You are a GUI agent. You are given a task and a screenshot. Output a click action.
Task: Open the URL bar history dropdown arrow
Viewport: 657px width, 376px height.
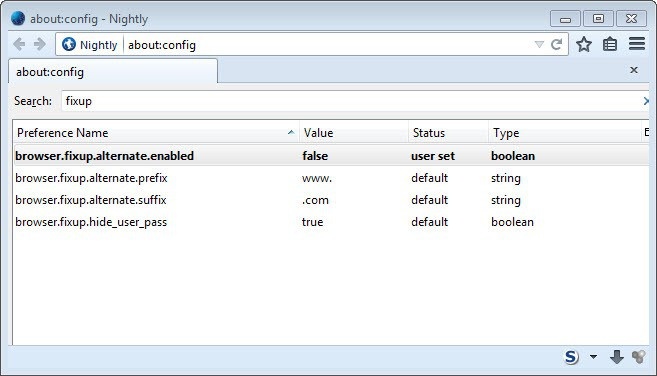point(539,44)
